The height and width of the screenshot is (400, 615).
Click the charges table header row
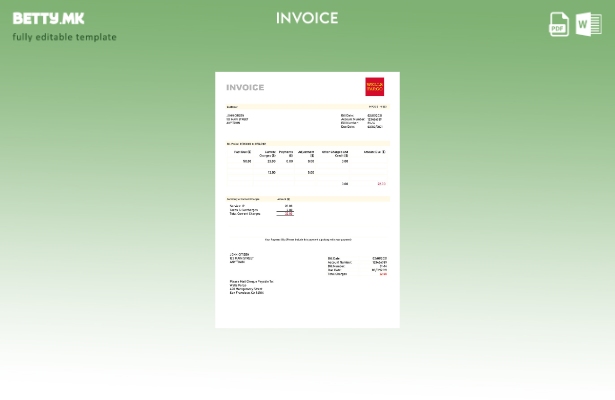point(308,153)
